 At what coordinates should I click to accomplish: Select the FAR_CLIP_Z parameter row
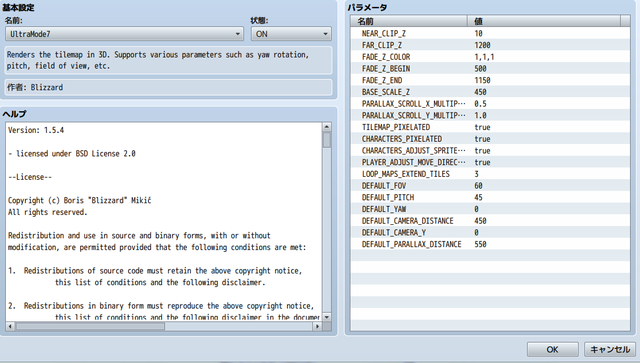(490, 45)
